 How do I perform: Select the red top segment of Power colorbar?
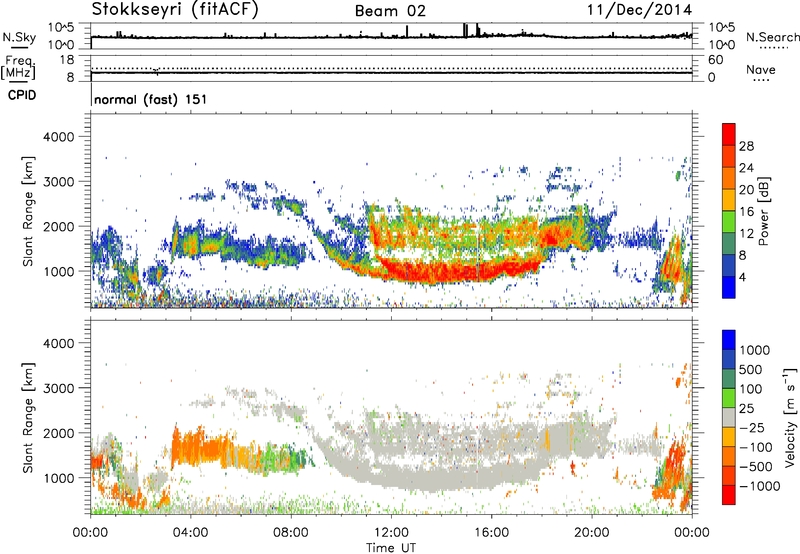(x=729, y=135)
